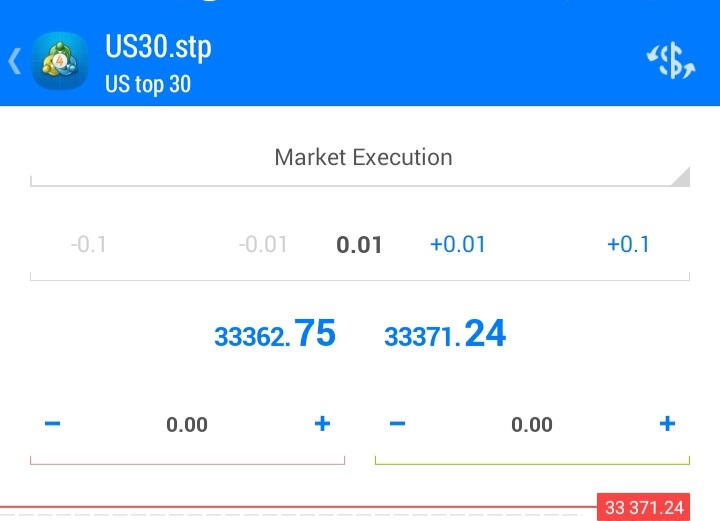Decrease take profit with minus button

397,424
